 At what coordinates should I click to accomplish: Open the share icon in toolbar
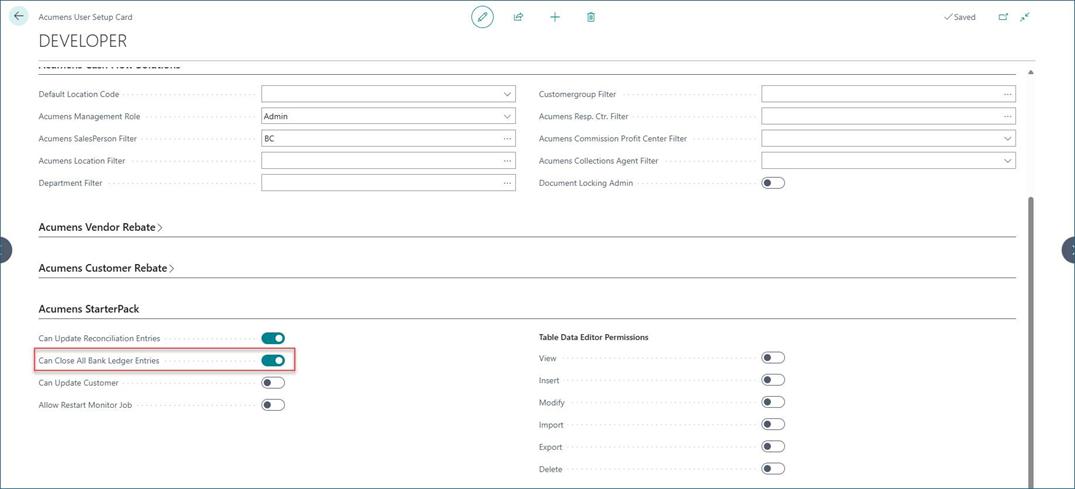click(x=518, y=17)
